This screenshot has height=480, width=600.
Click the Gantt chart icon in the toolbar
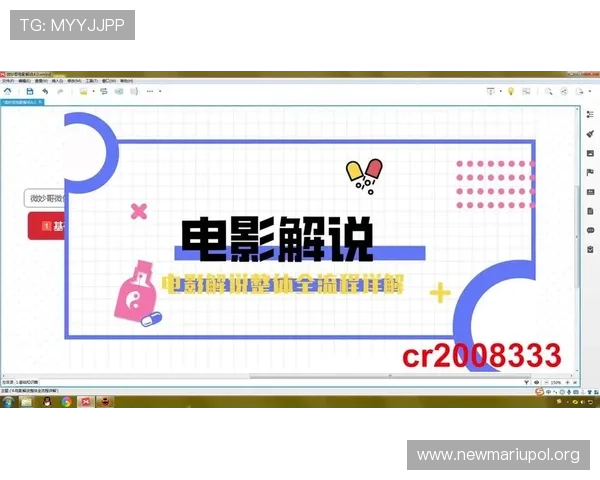click(x=527, y=91)
